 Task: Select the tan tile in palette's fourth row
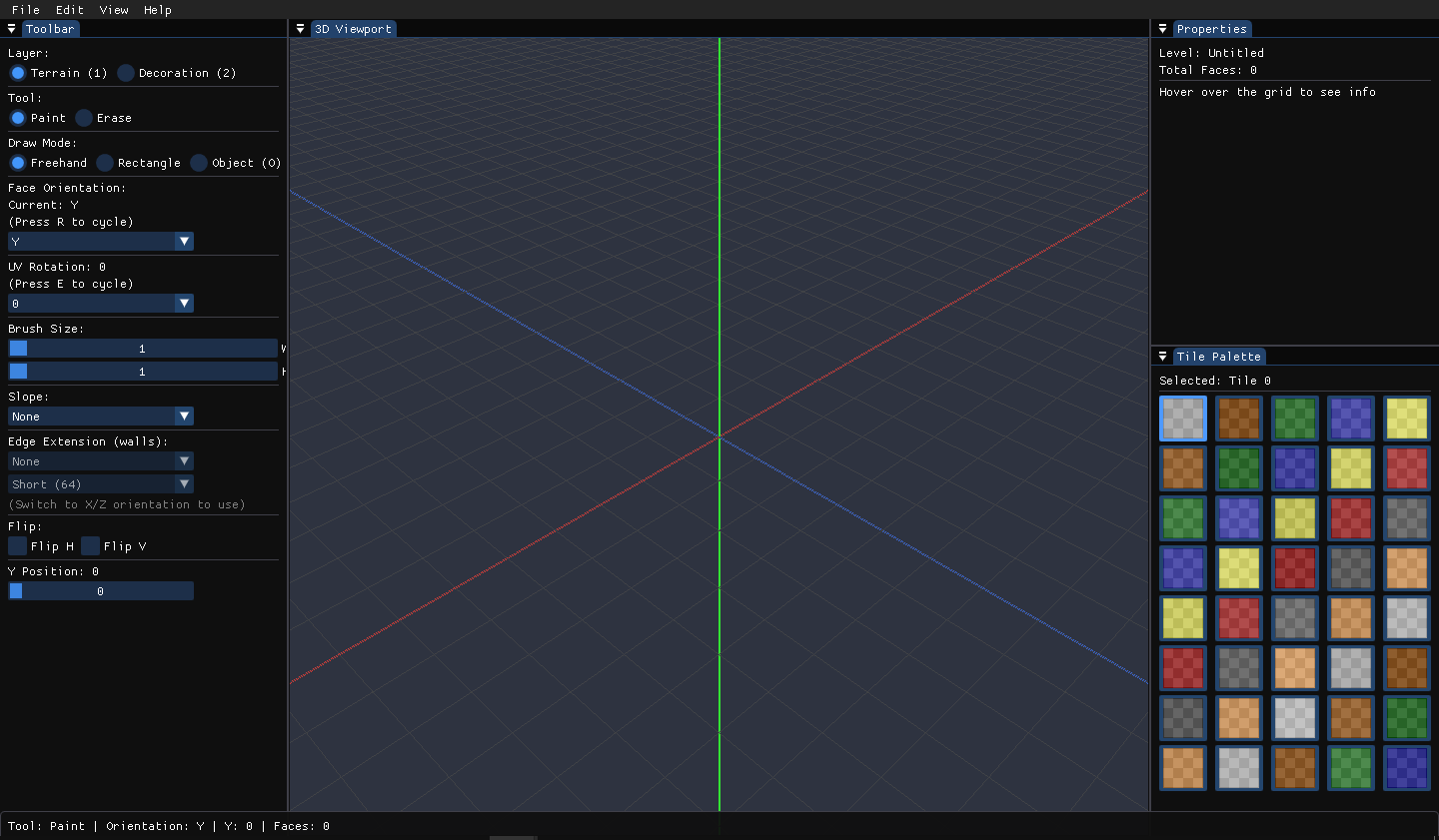1407,568
